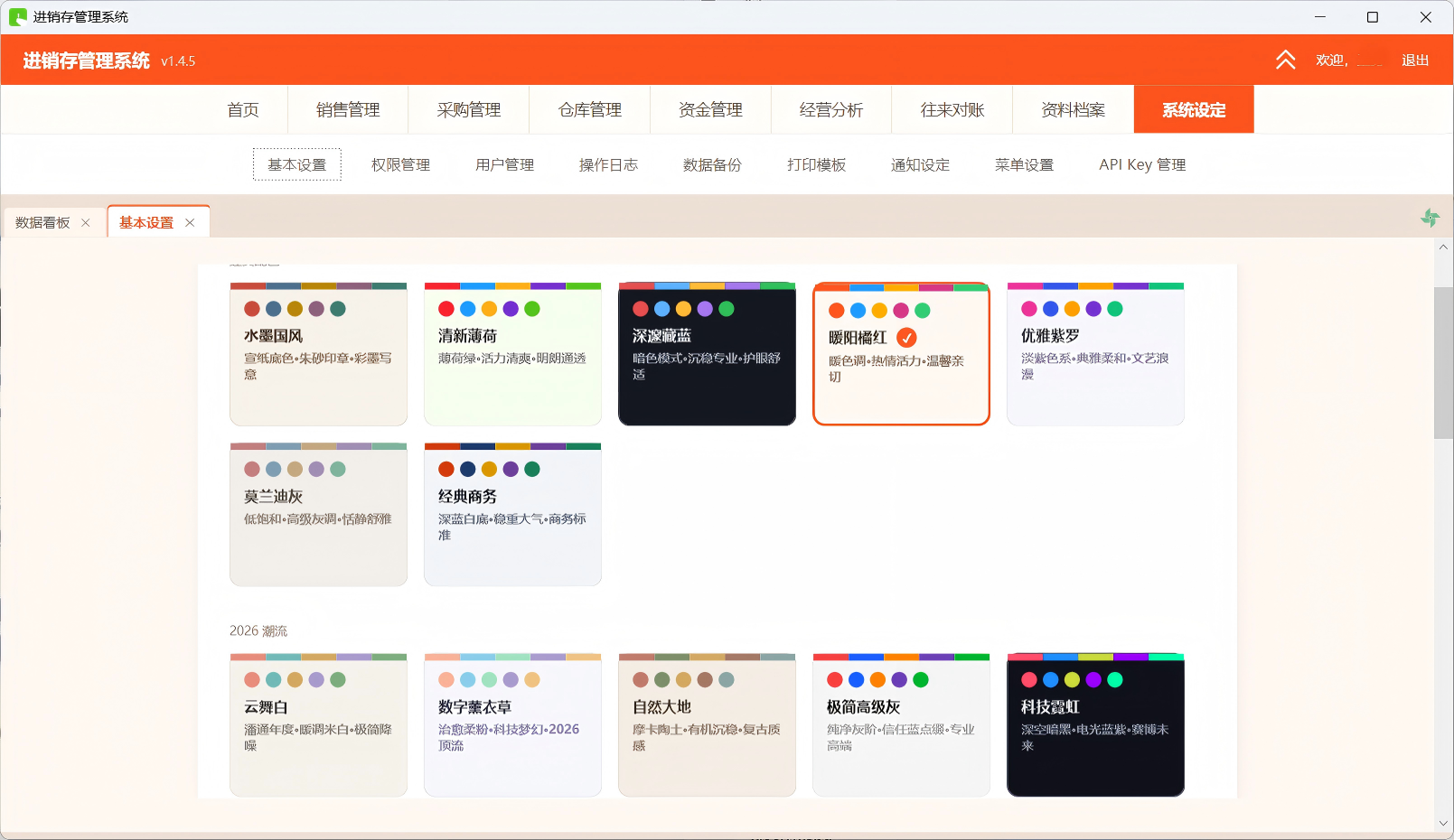The width and height of the screenshot is (1454, 840).
Task: Select the 自然大地 theme card
Action: [x=707, y=724]
